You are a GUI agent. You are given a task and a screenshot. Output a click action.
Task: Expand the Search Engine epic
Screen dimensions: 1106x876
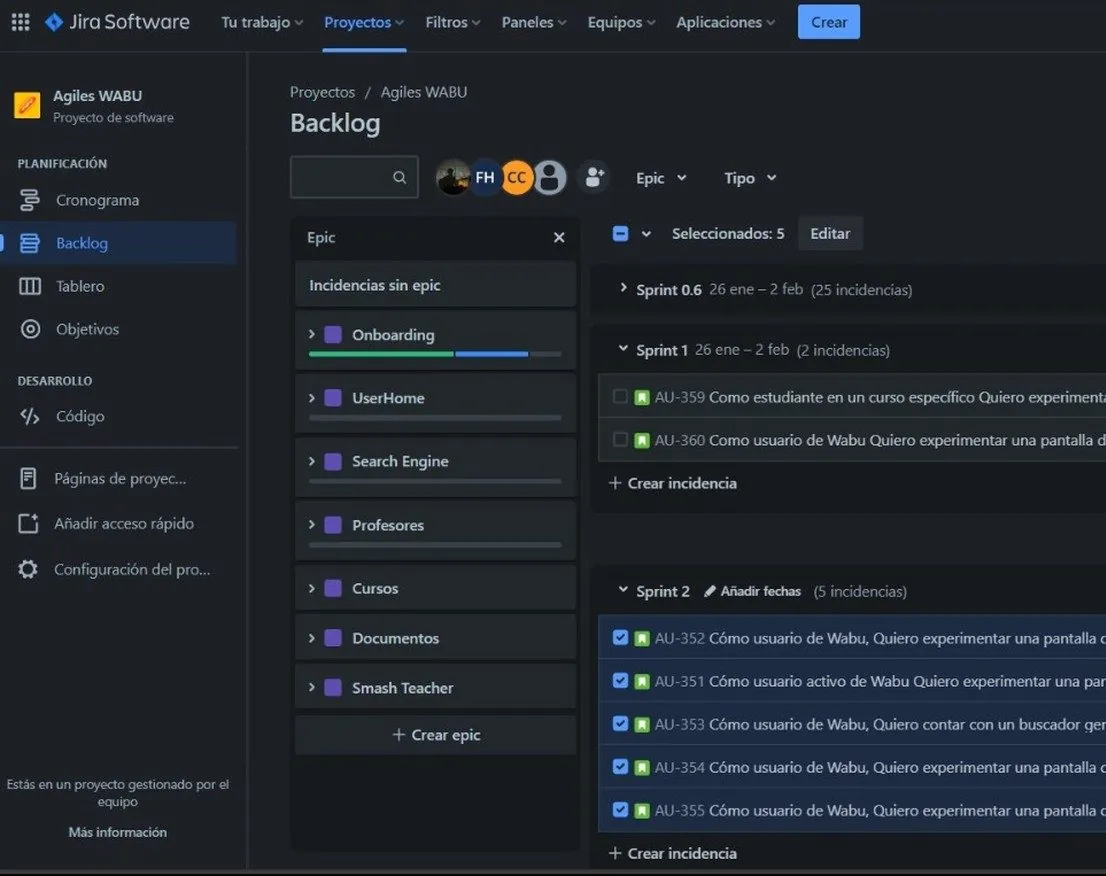tap(312, 461)
